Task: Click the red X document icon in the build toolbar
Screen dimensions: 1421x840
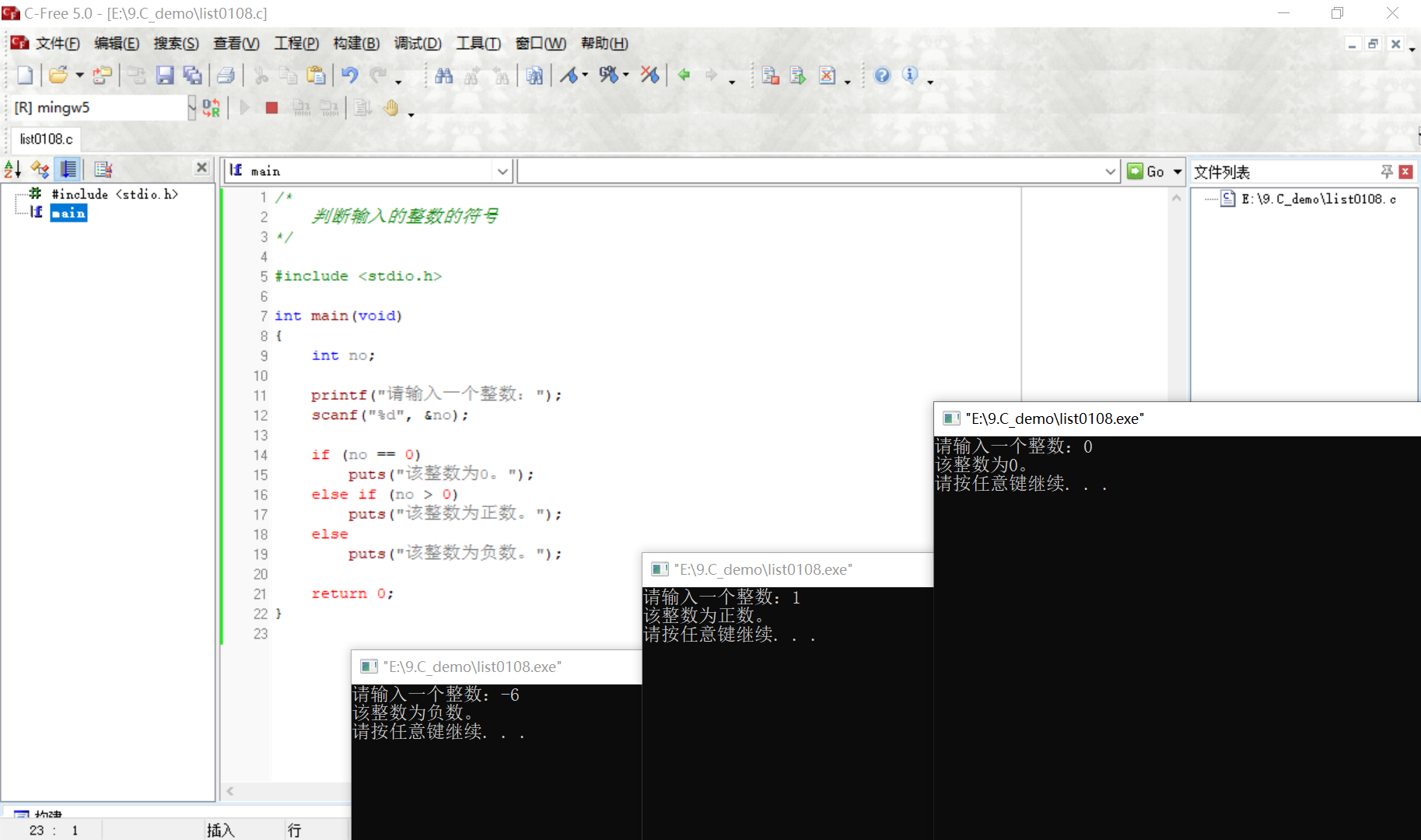Action: [828, 75]
